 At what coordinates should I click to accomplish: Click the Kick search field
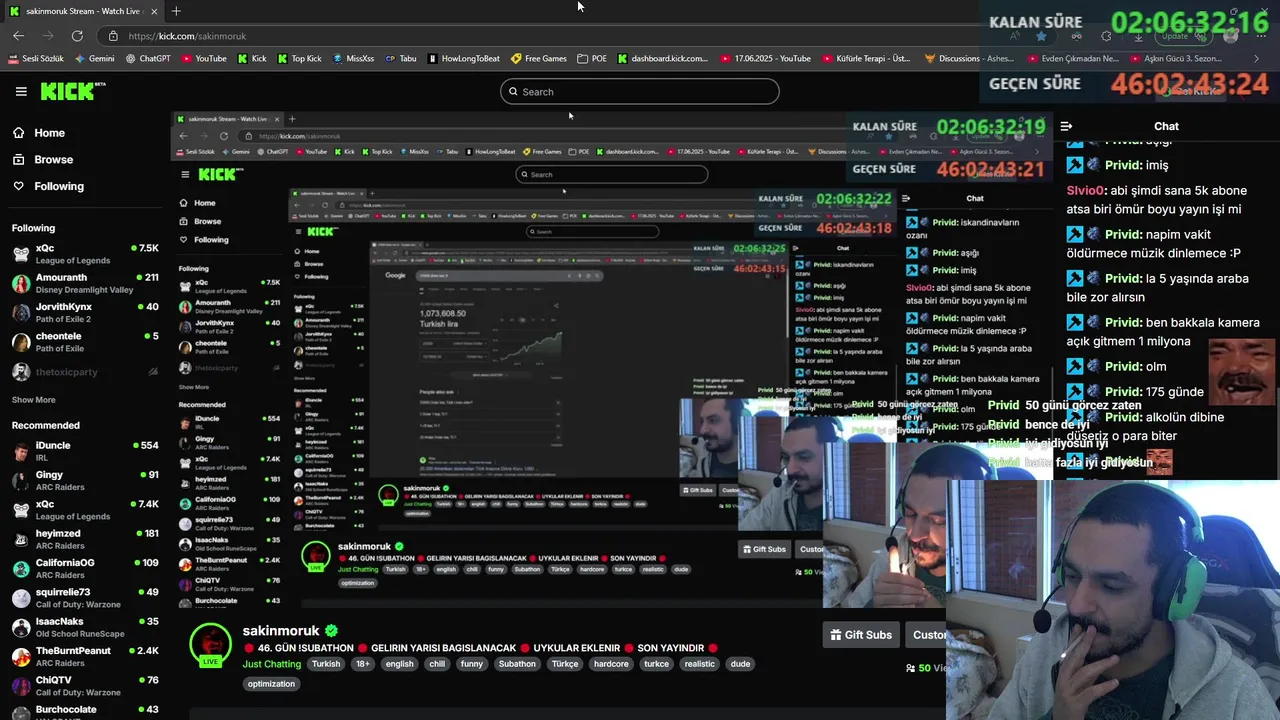[640, 92]
